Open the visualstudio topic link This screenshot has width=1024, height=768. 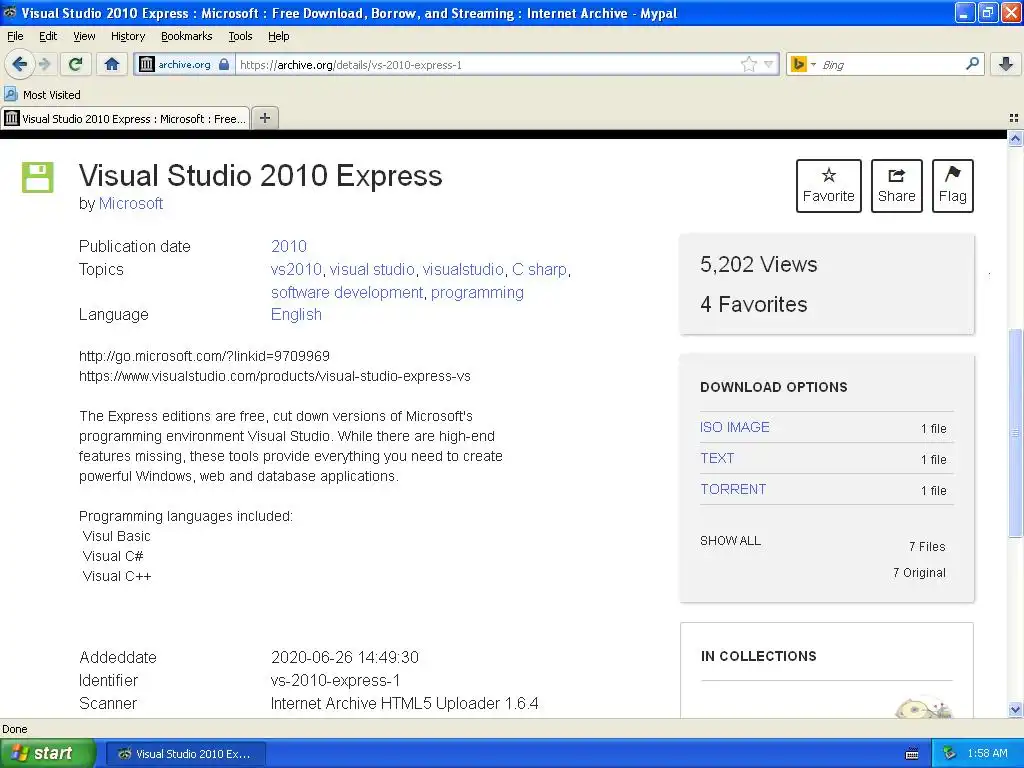(x=463, y=269)
